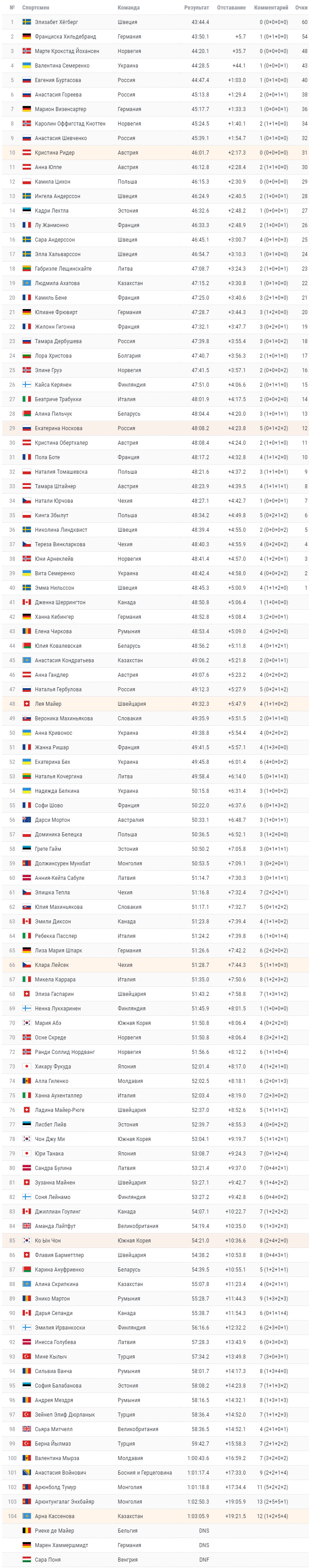Click Turkey flag next to Мине Кылыч

click(27, 1357)
